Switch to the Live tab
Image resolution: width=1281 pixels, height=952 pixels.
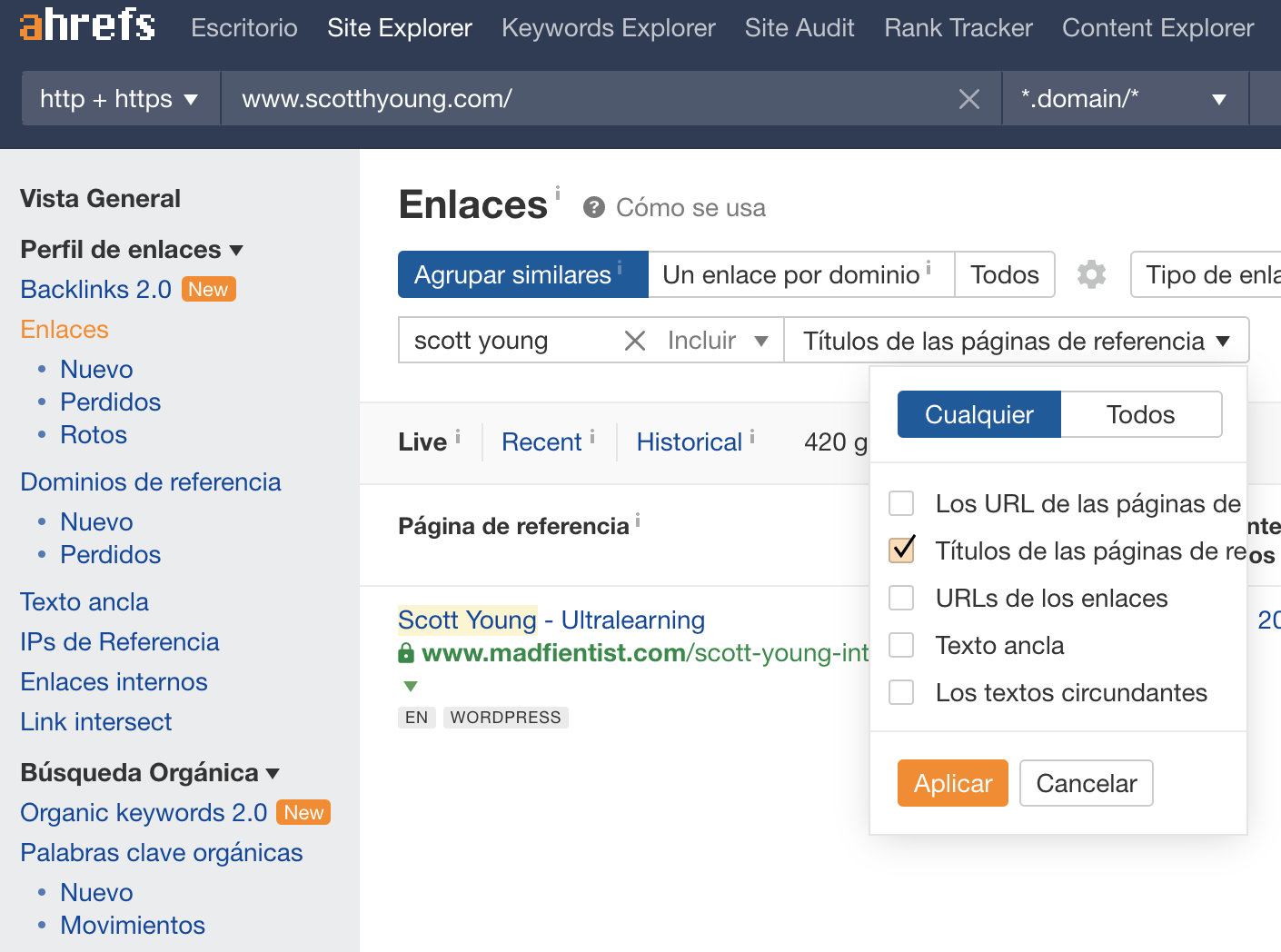(422, 442)
